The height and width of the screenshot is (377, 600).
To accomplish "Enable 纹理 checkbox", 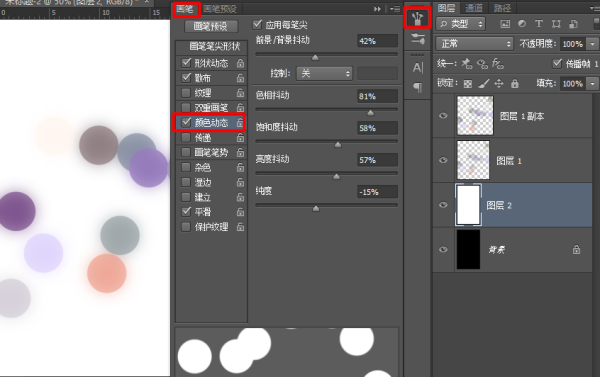I will (186, 93).
